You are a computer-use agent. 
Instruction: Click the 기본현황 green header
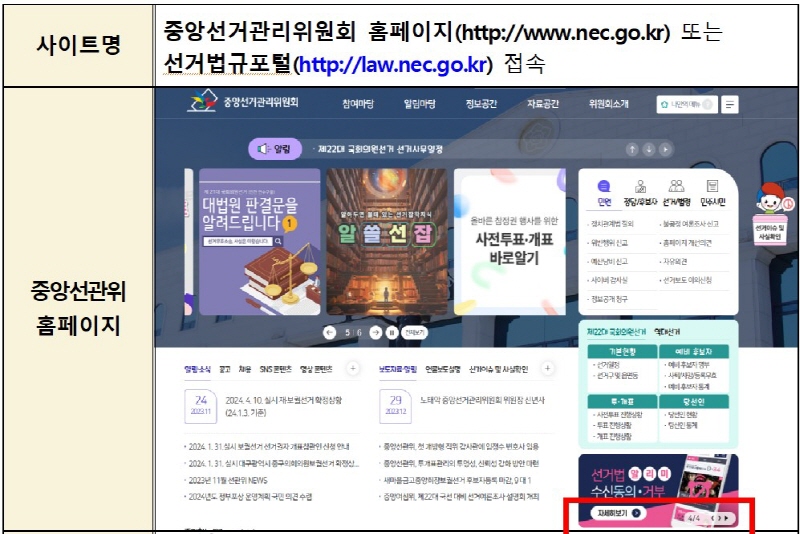point(622,352)
